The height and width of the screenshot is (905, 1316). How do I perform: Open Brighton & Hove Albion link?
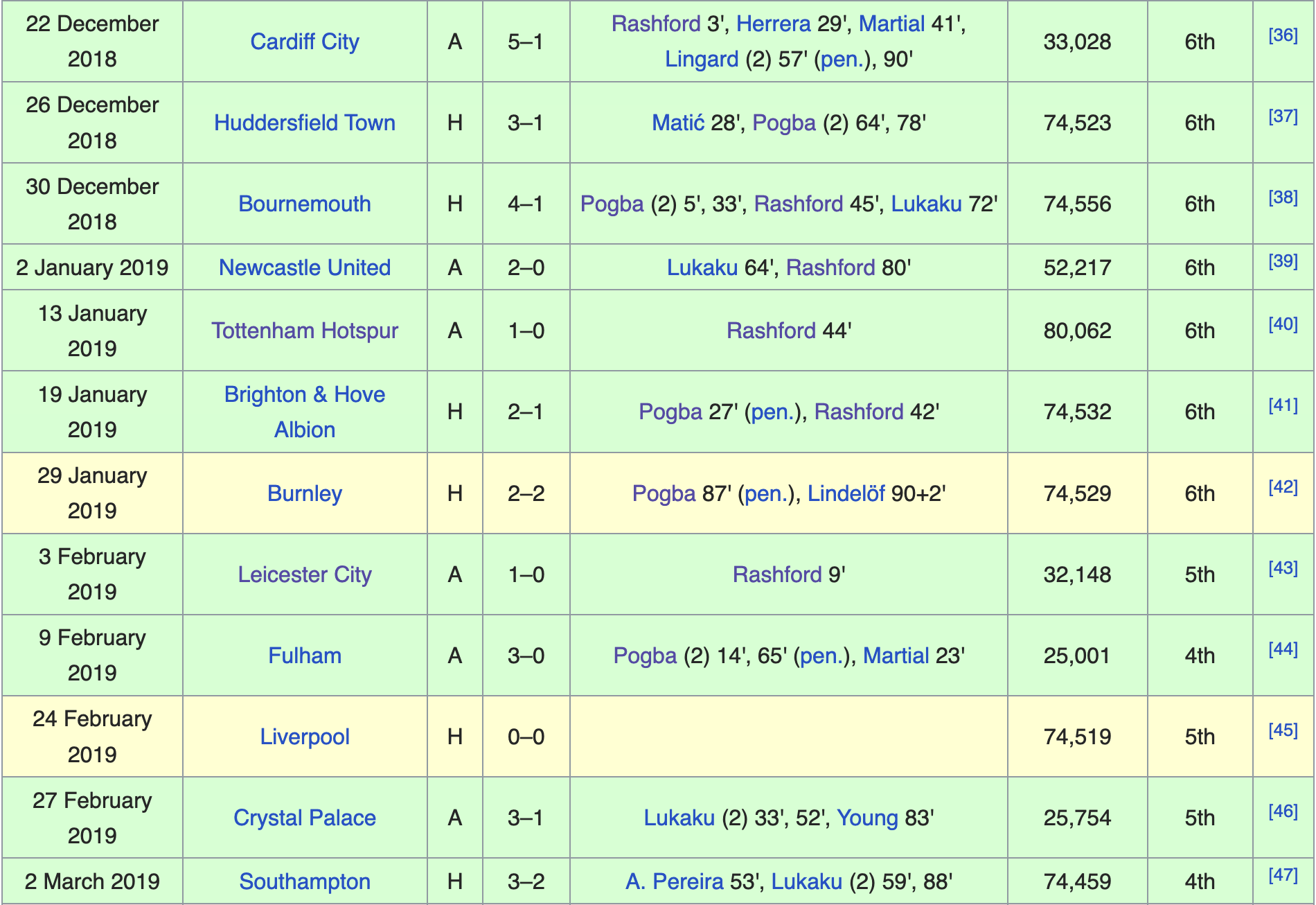[x=305, y=412]
